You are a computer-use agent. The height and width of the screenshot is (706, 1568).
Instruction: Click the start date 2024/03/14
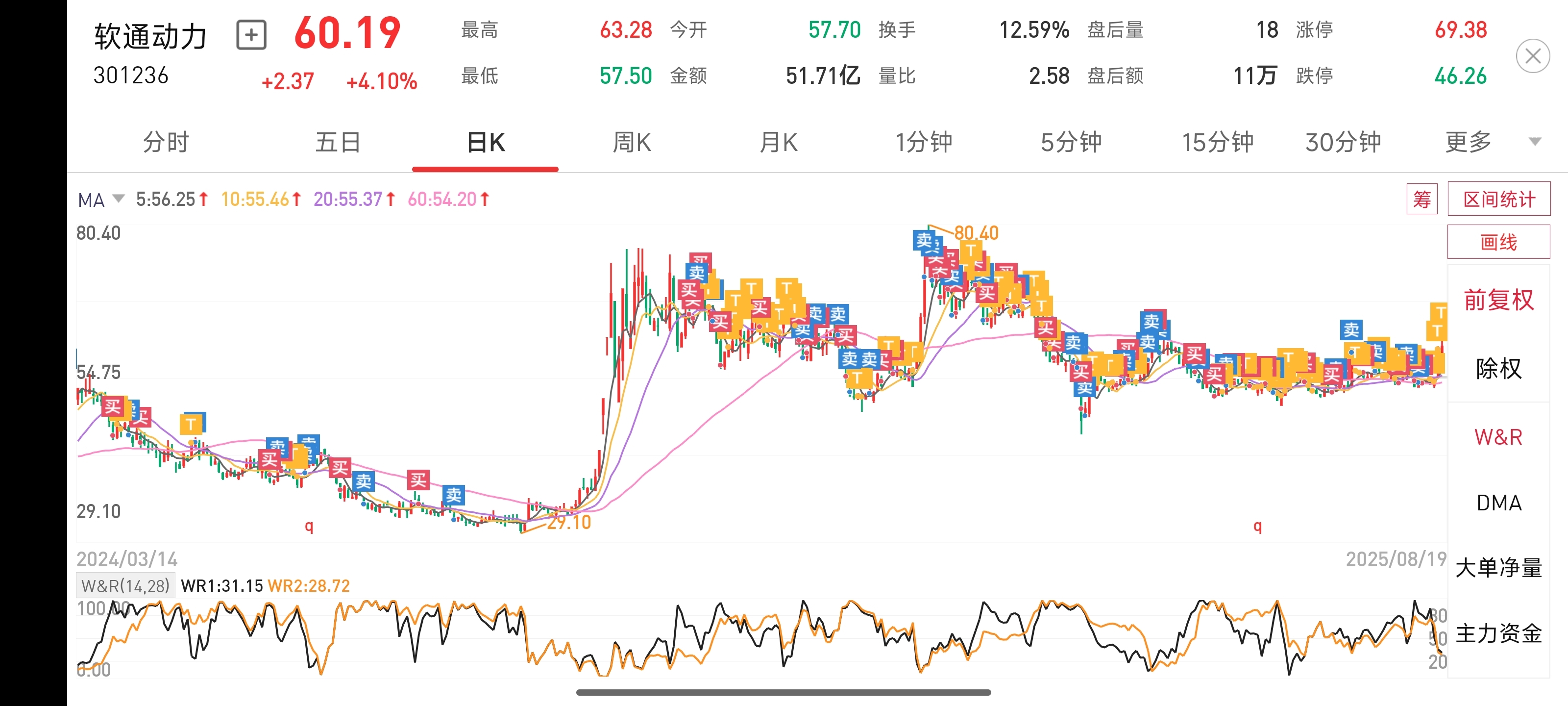pos(126,559)
